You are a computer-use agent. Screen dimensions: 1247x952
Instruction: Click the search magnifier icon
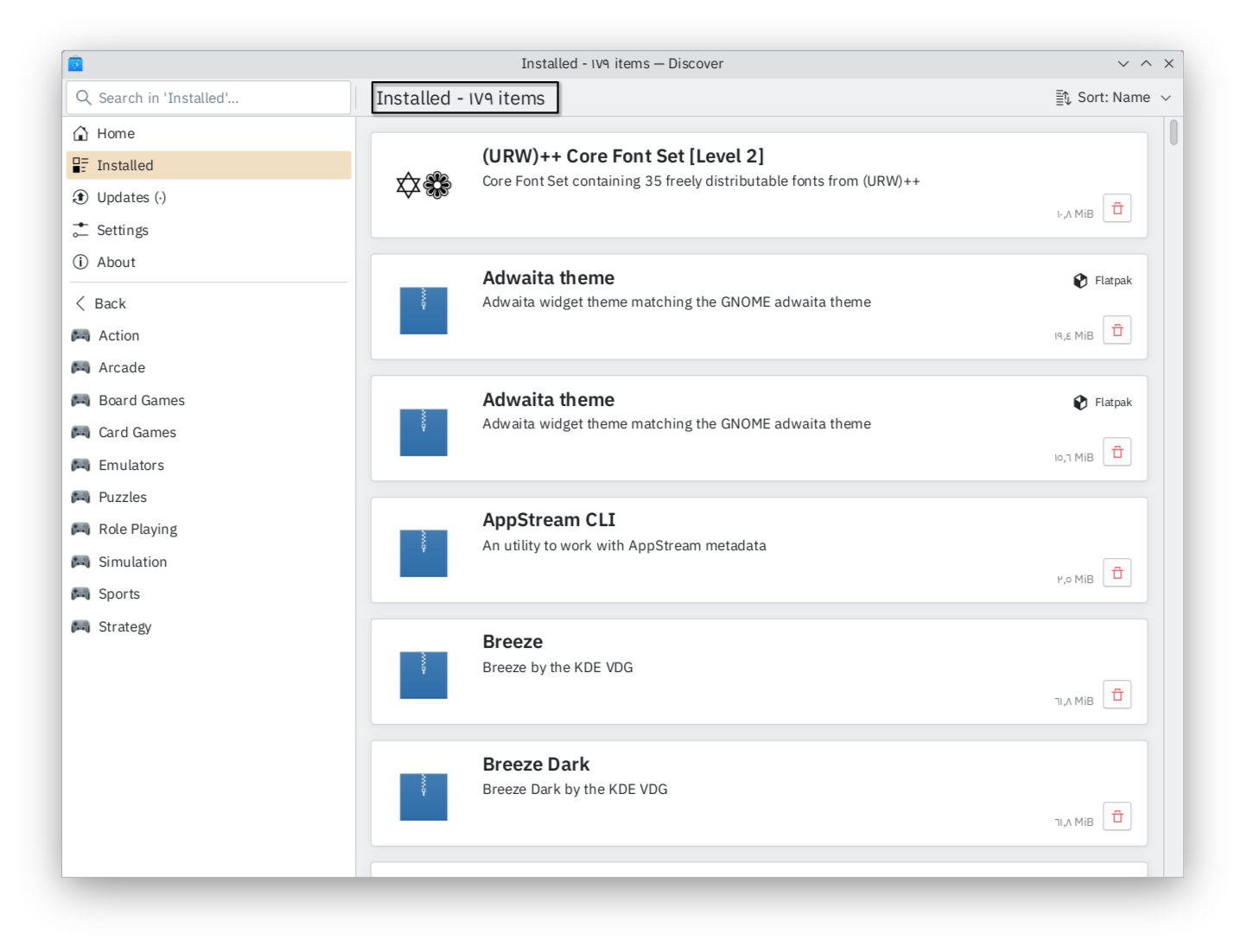[84, 98]
